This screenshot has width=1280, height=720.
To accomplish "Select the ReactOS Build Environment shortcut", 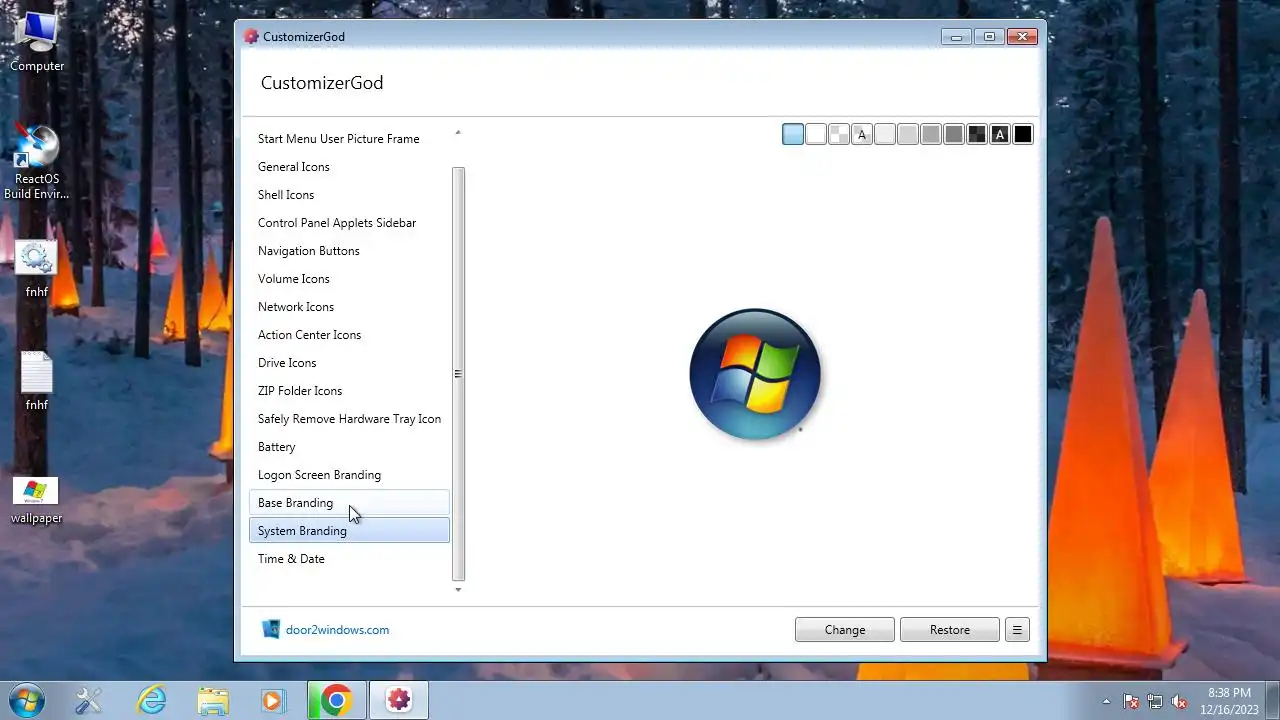I will point(37,163).
